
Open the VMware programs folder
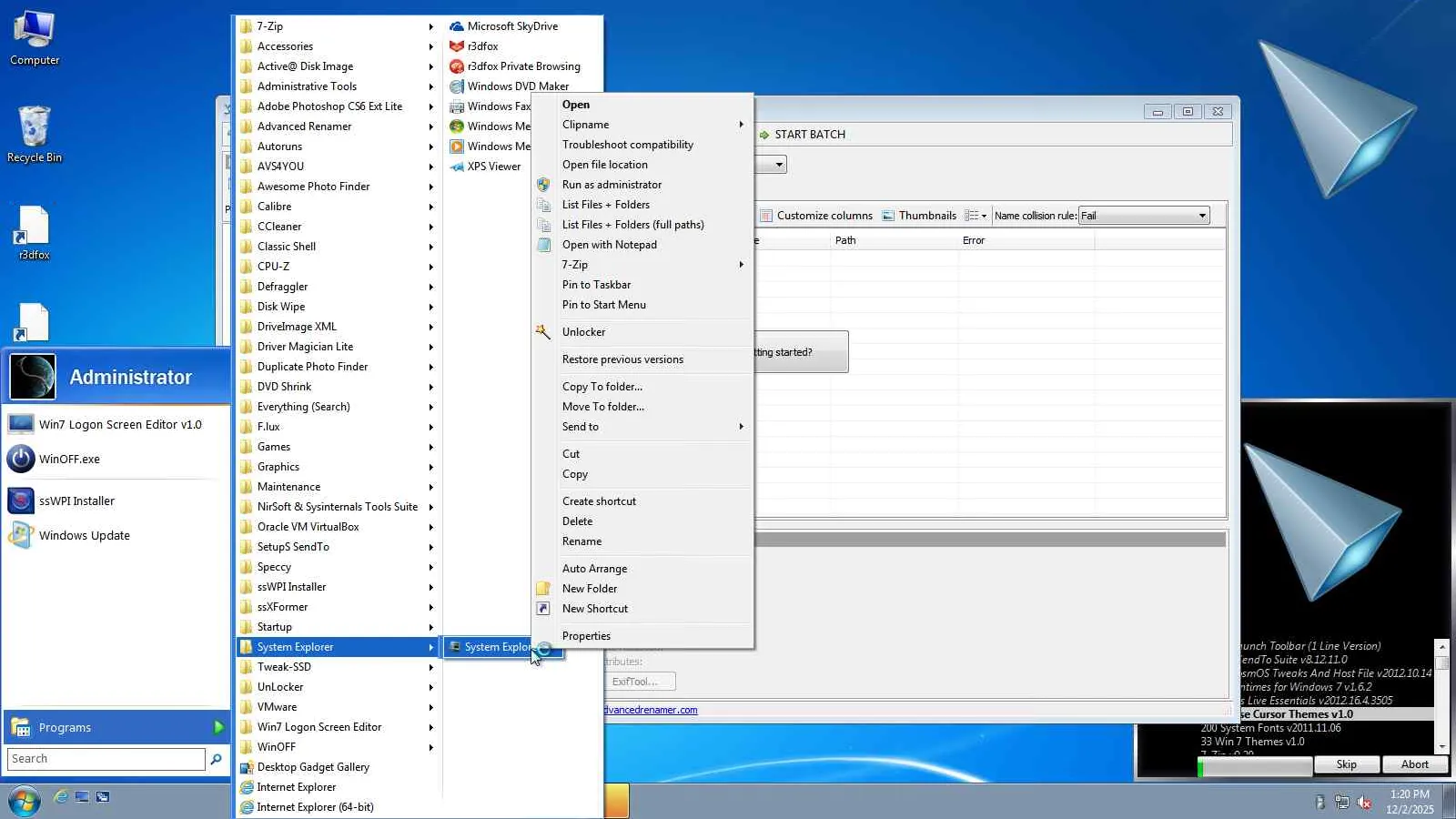[x=337, y=707]
